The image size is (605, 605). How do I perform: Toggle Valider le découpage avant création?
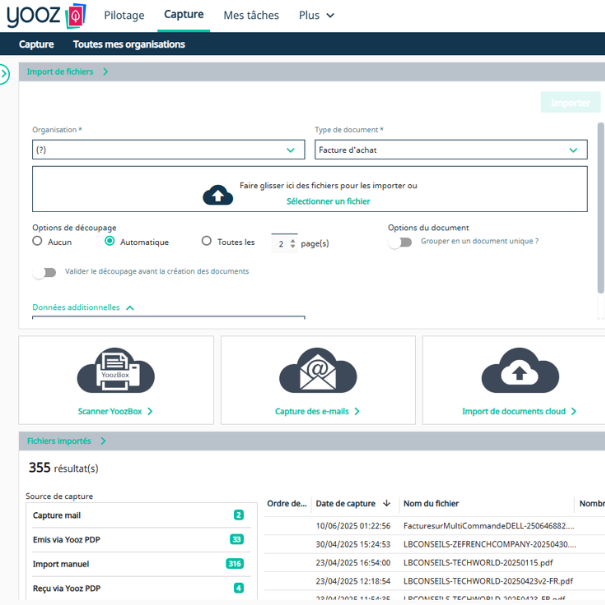click(x=44, y=272)
